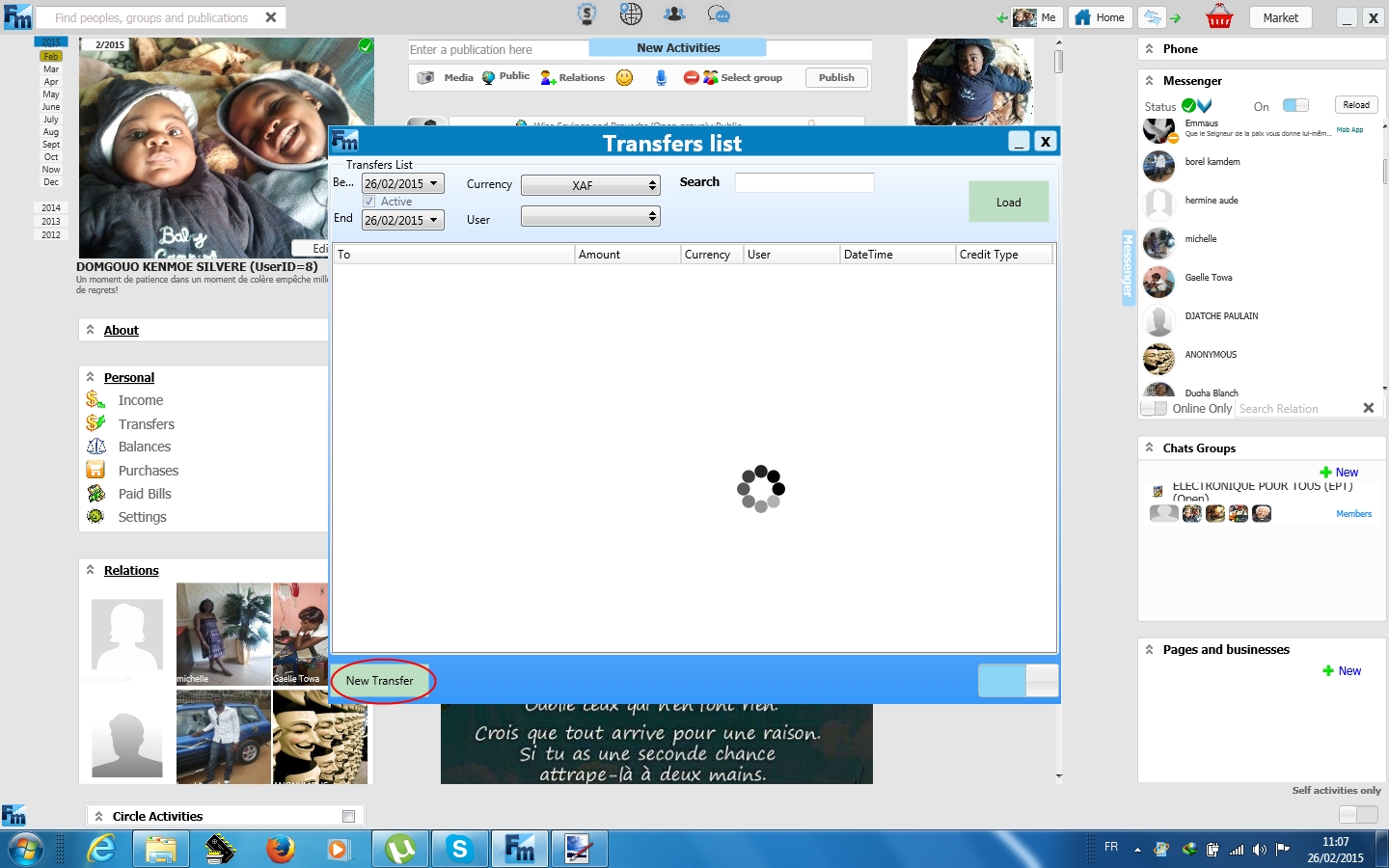This screenshot has height=868, width=1389.
Task: Collapse the Relations section
Action: click(90, 570)
